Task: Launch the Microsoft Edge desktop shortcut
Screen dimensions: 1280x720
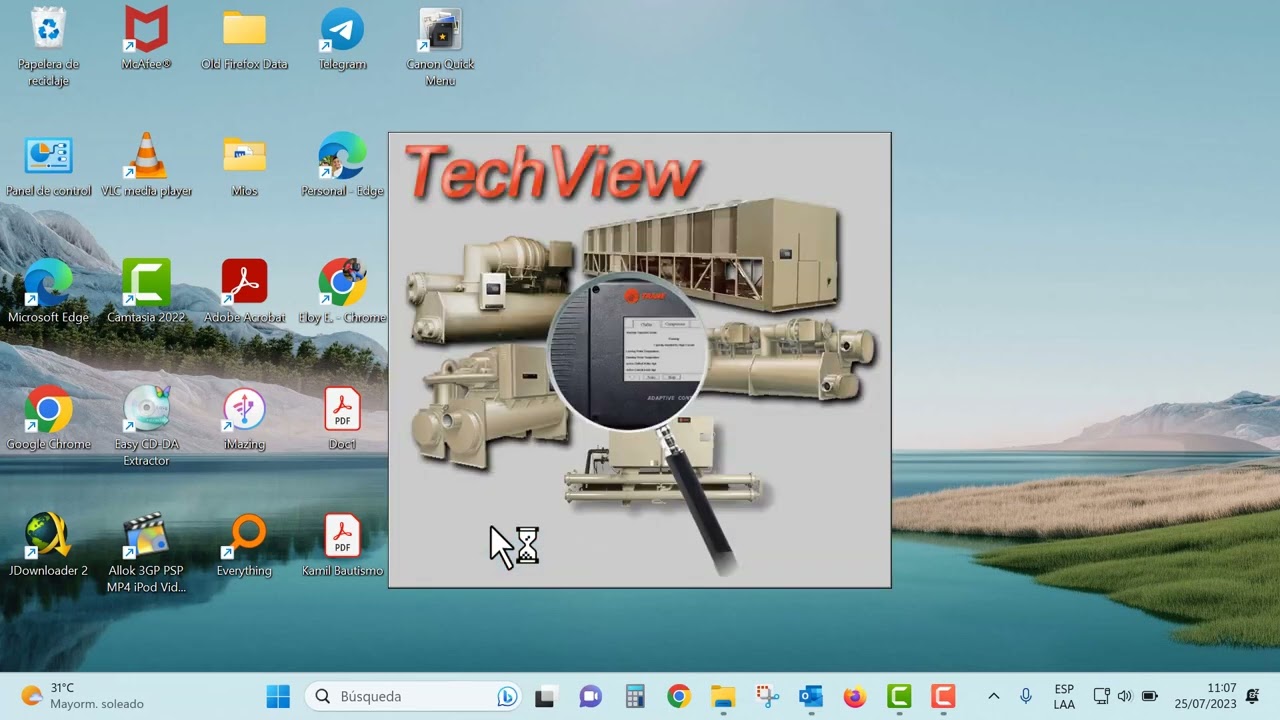Action: 48,291
